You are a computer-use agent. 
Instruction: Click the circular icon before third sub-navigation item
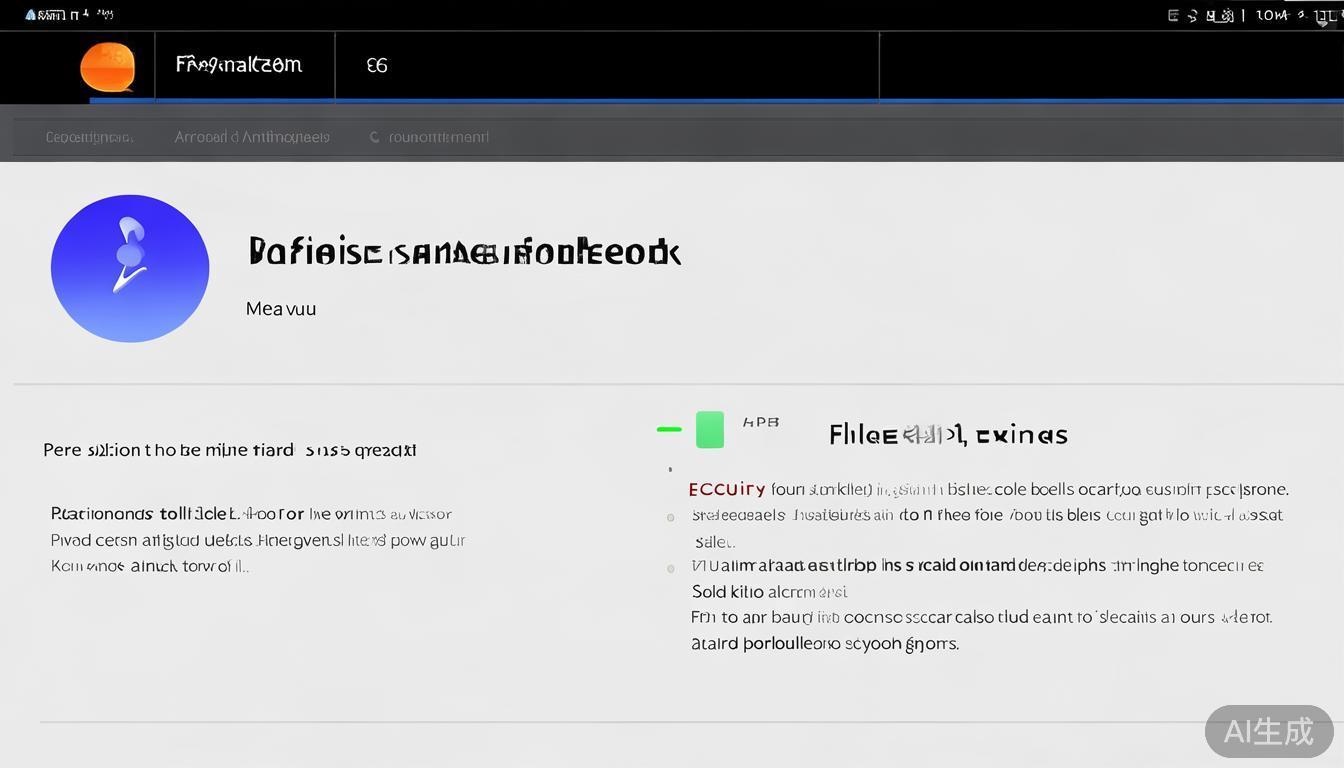[375, 137]
